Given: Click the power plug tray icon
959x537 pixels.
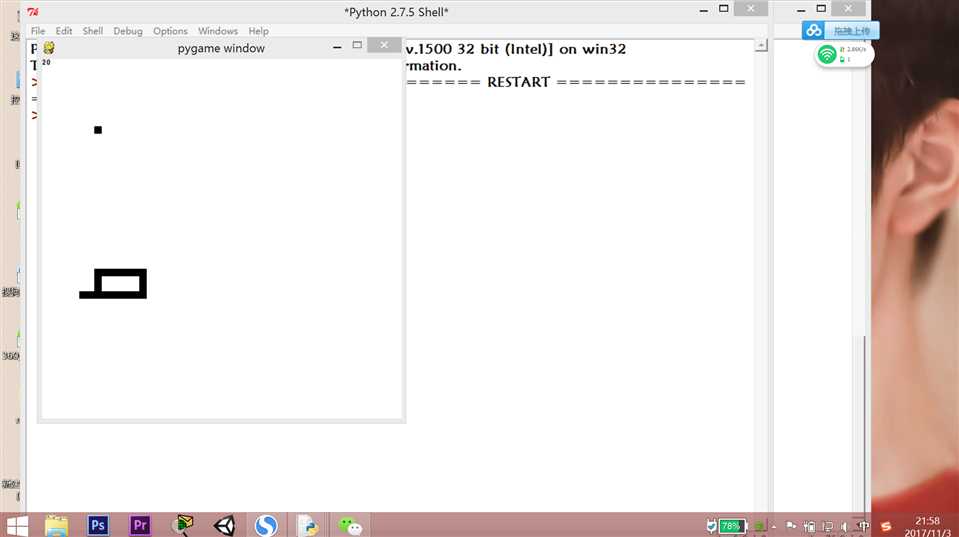Looking at the screenshot, I should pyautogui.click(x=711, y=526).
